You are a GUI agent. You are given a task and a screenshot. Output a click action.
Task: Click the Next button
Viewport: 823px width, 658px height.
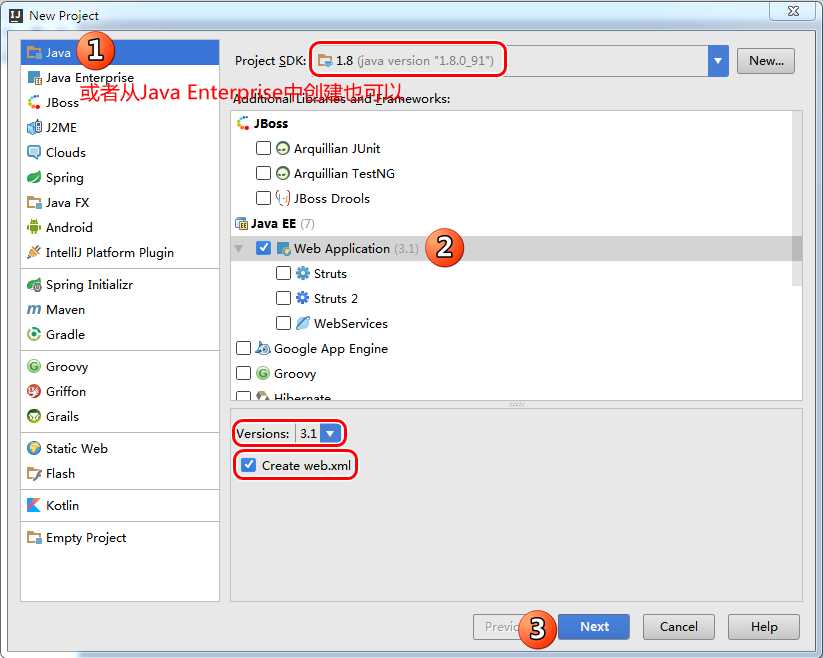coord(594,627)
